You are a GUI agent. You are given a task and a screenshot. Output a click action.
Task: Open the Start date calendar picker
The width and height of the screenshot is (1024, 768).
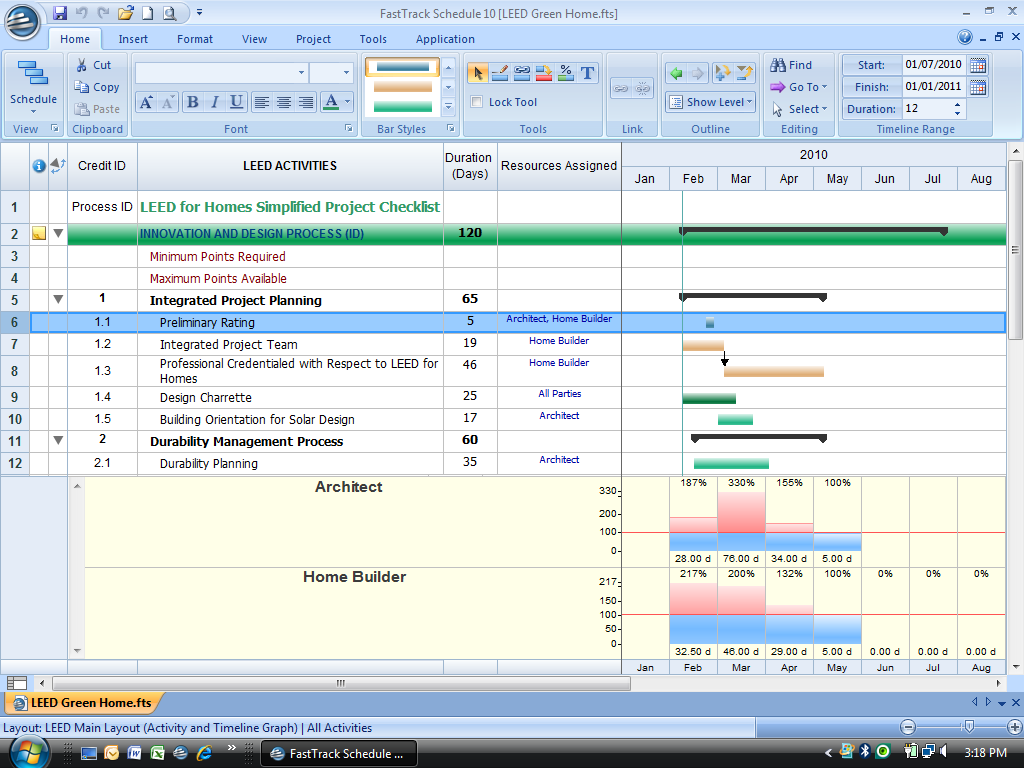(x=978, y=65)
